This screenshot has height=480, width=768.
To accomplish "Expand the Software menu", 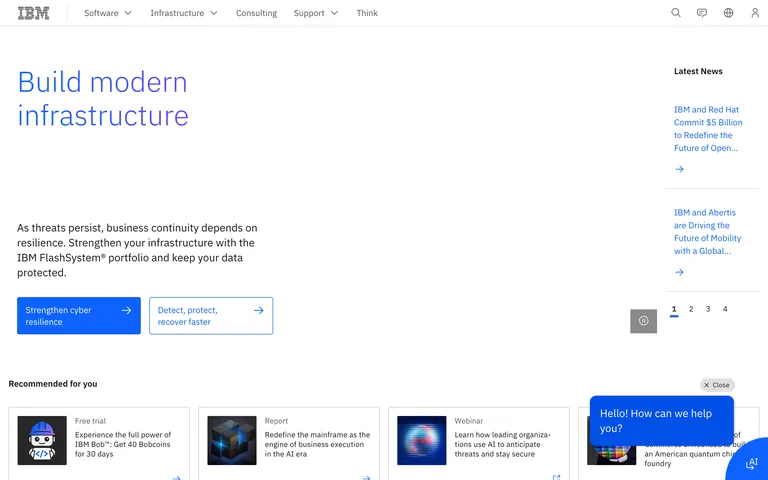I will 108,13.
